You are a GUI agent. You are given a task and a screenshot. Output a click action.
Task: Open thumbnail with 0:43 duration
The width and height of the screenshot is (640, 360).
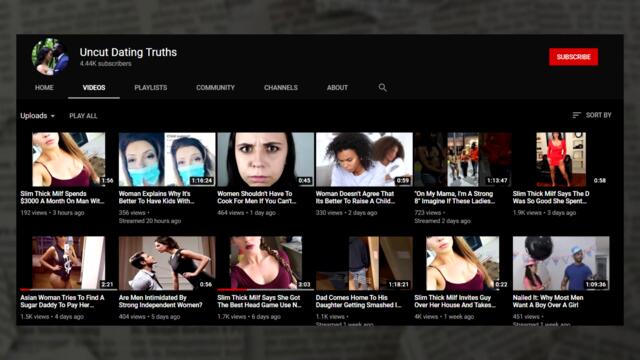tap(266, 159)
